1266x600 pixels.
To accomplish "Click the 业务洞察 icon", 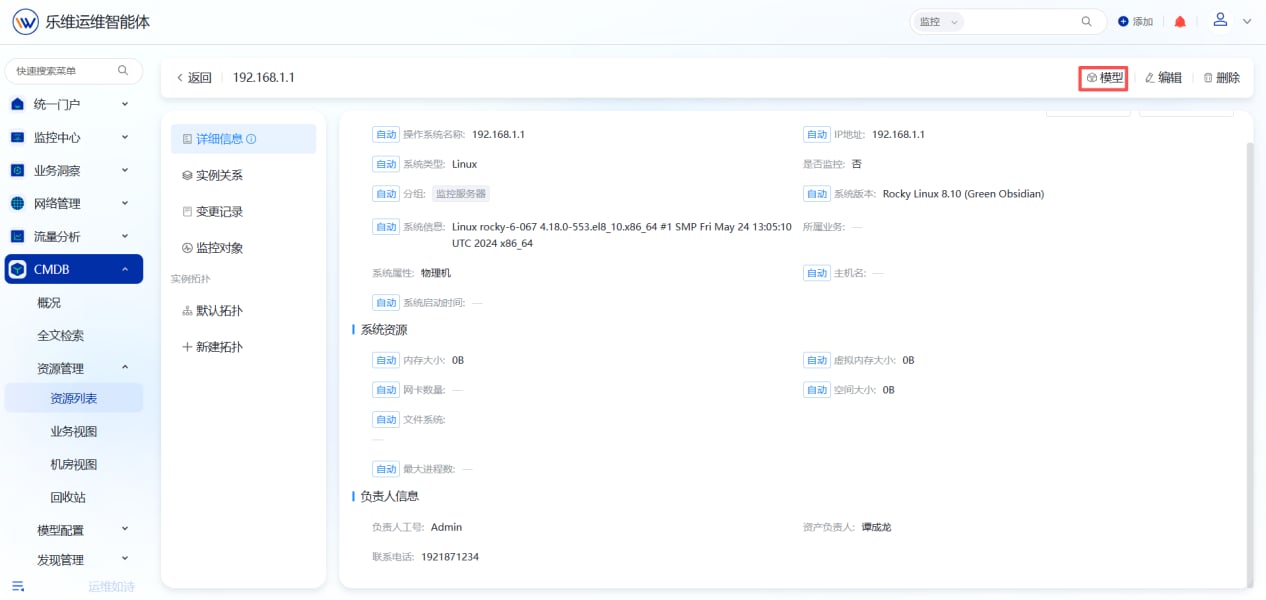I will click(17, 171).
